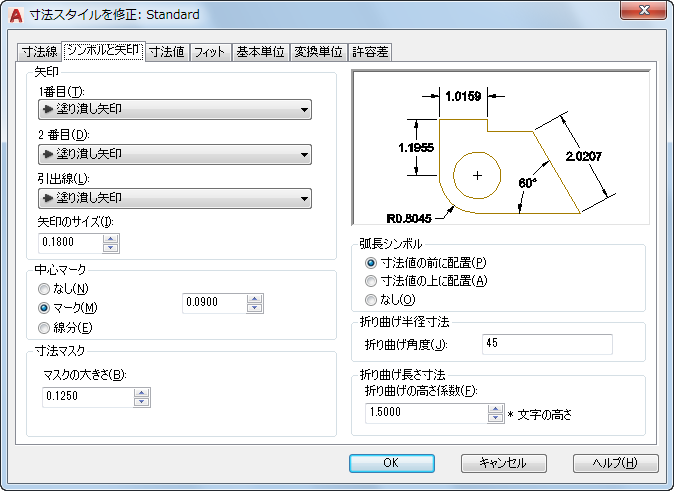Decrease 折り曲げの高さ係数 with down spinner

point(496,418)
